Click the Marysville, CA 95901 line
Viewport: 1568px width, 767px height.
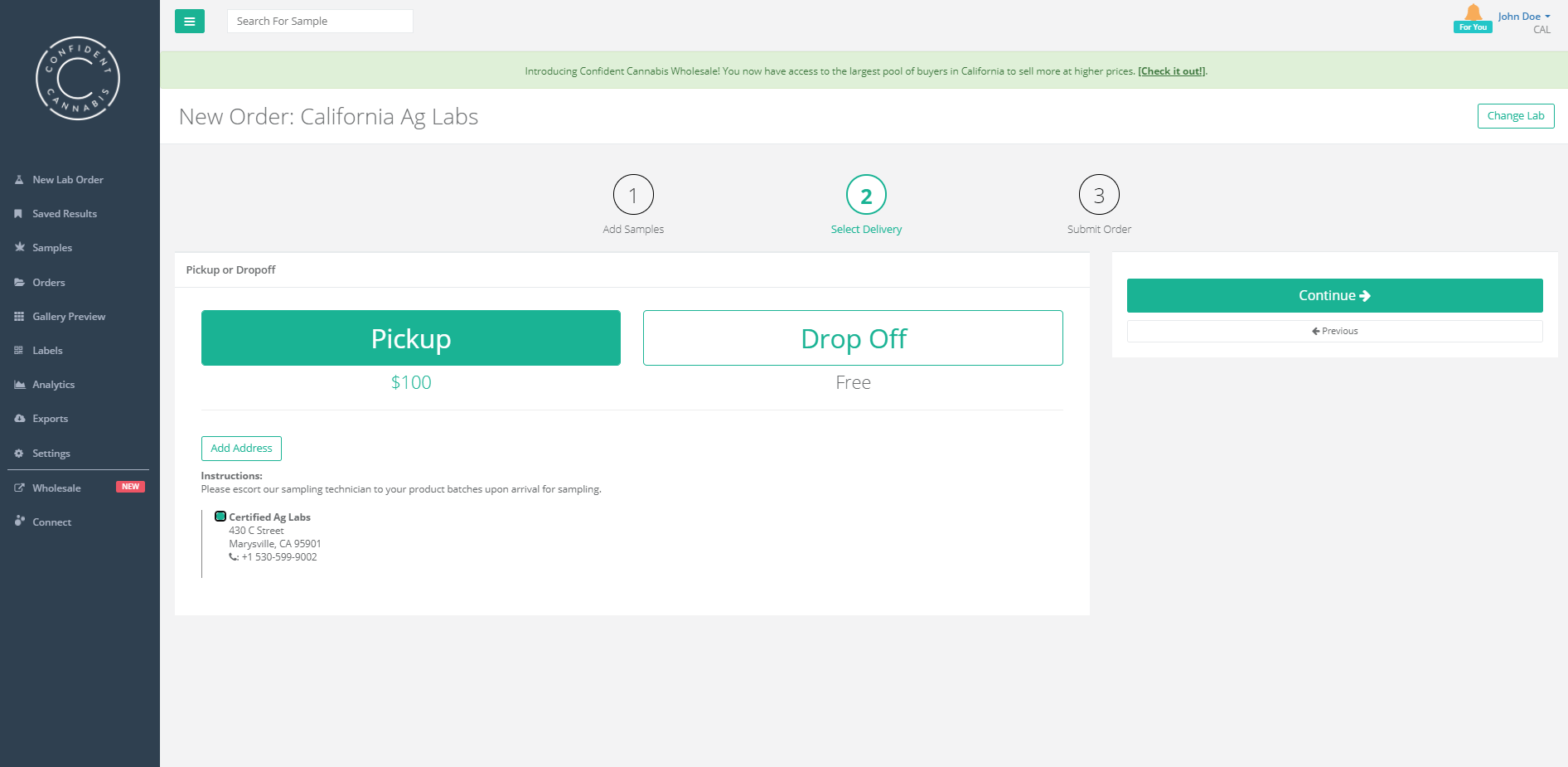(x=275, y=544)
